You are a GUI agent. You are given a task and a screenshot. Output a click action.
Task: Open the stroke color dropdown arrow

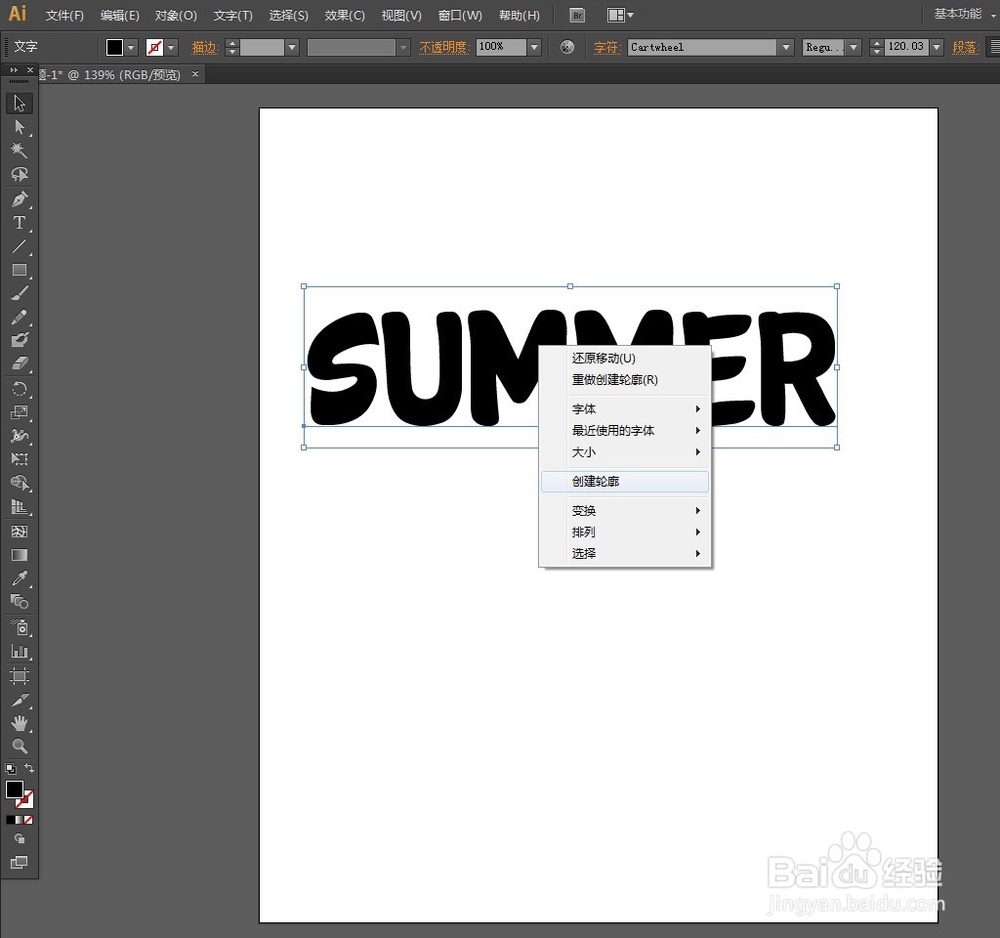[x=171, y=47]
